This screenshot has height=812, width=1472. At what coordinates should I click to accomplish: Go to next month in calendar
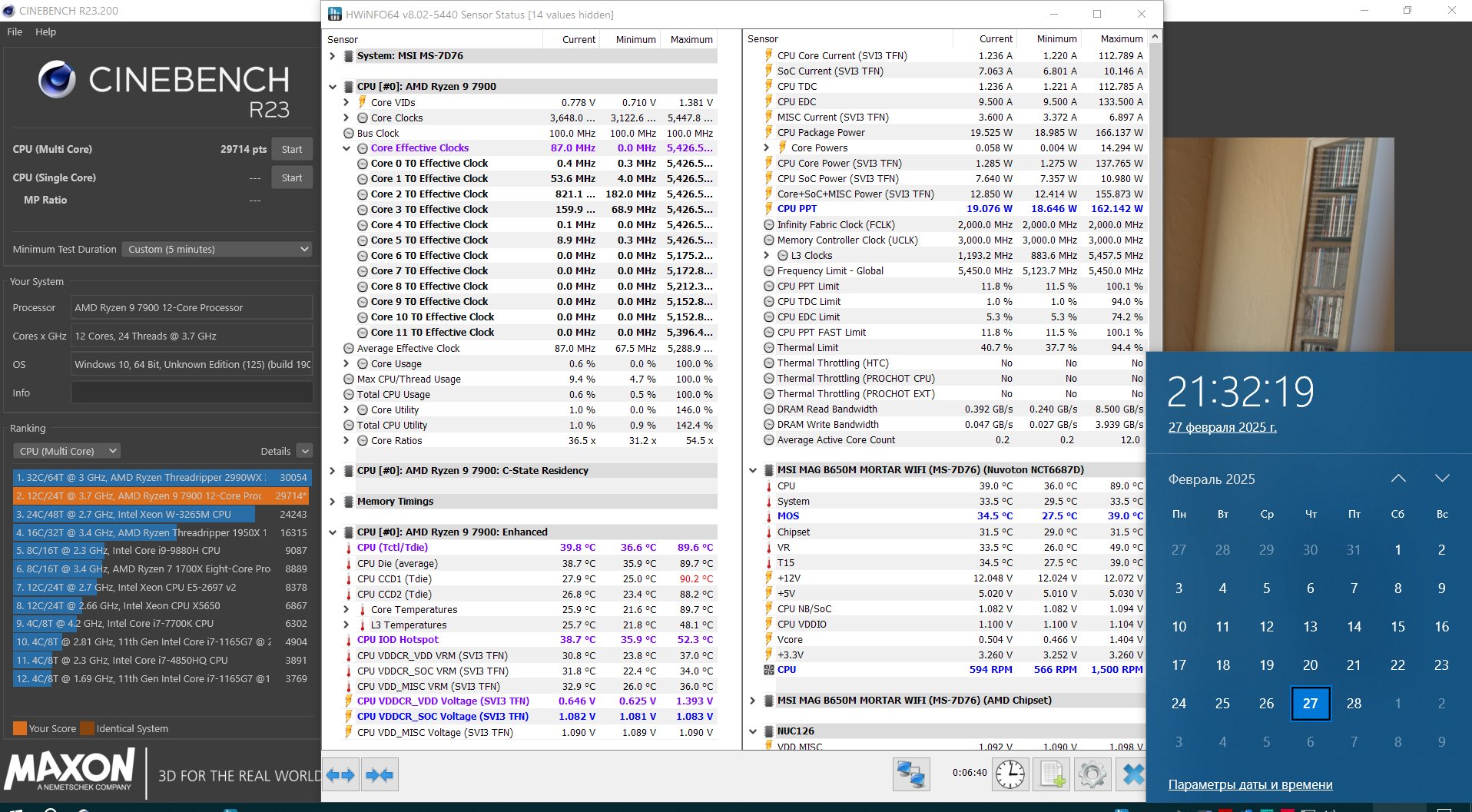click(1442, 479)
